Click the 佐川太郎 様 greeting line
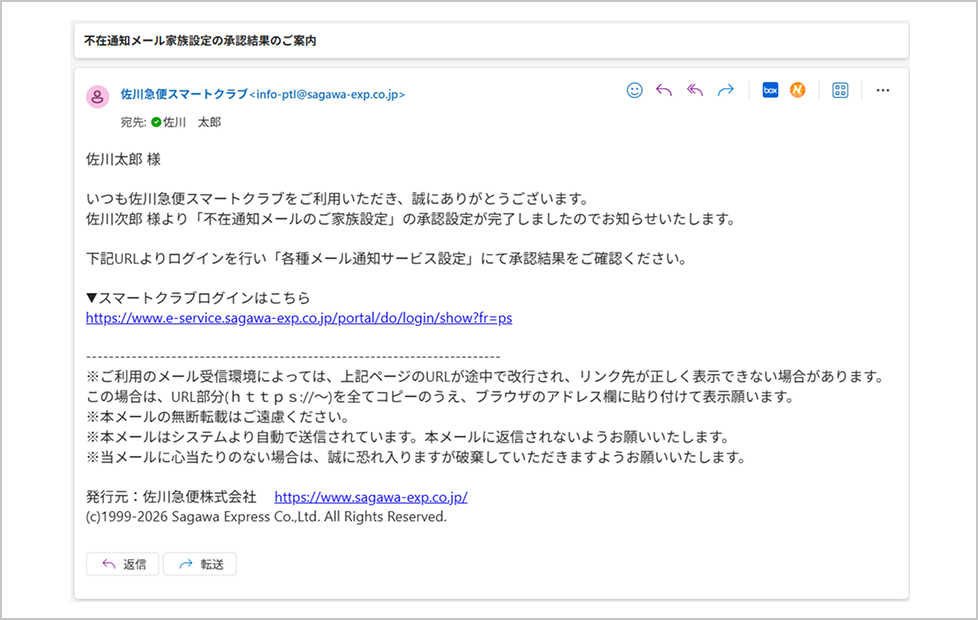This screenshot has width=978, height=620. click(123, 159)
